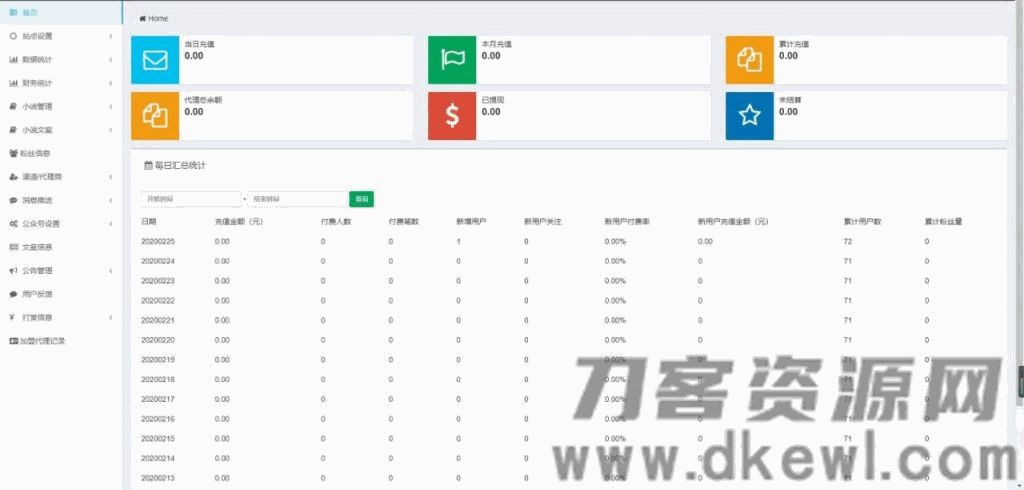Click the 结束时间 end date field
Screen dimensions: 1024x490
click(x=297, y=199)
